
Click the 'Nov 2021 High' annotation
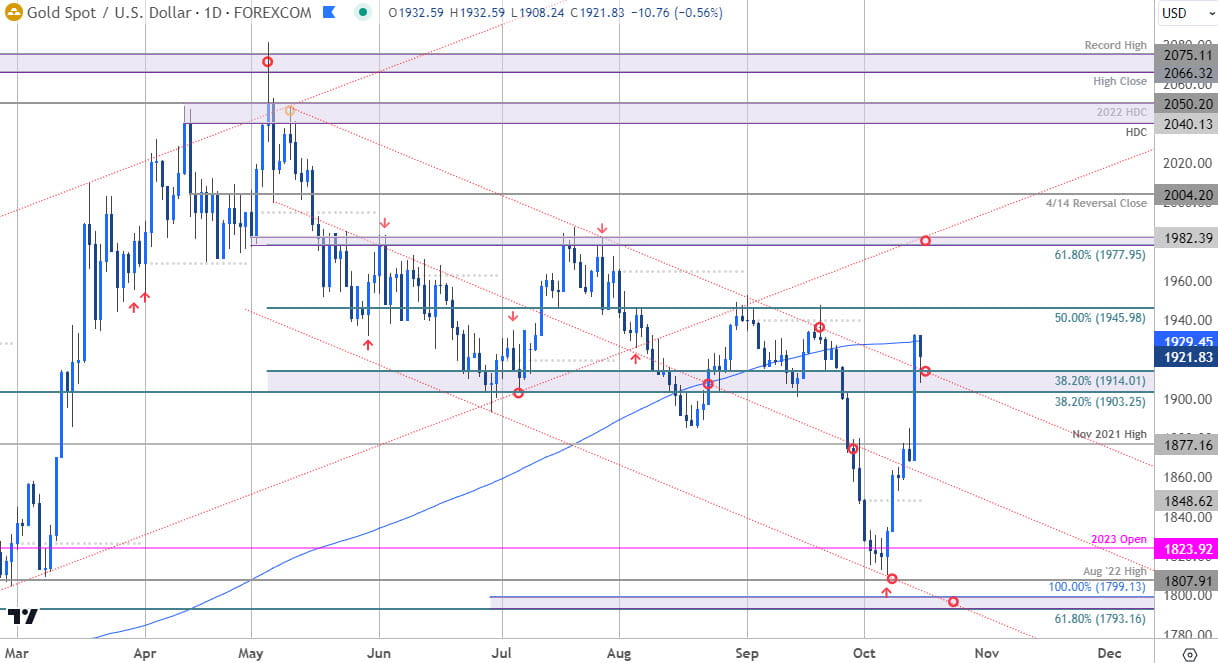(1110, 433)
